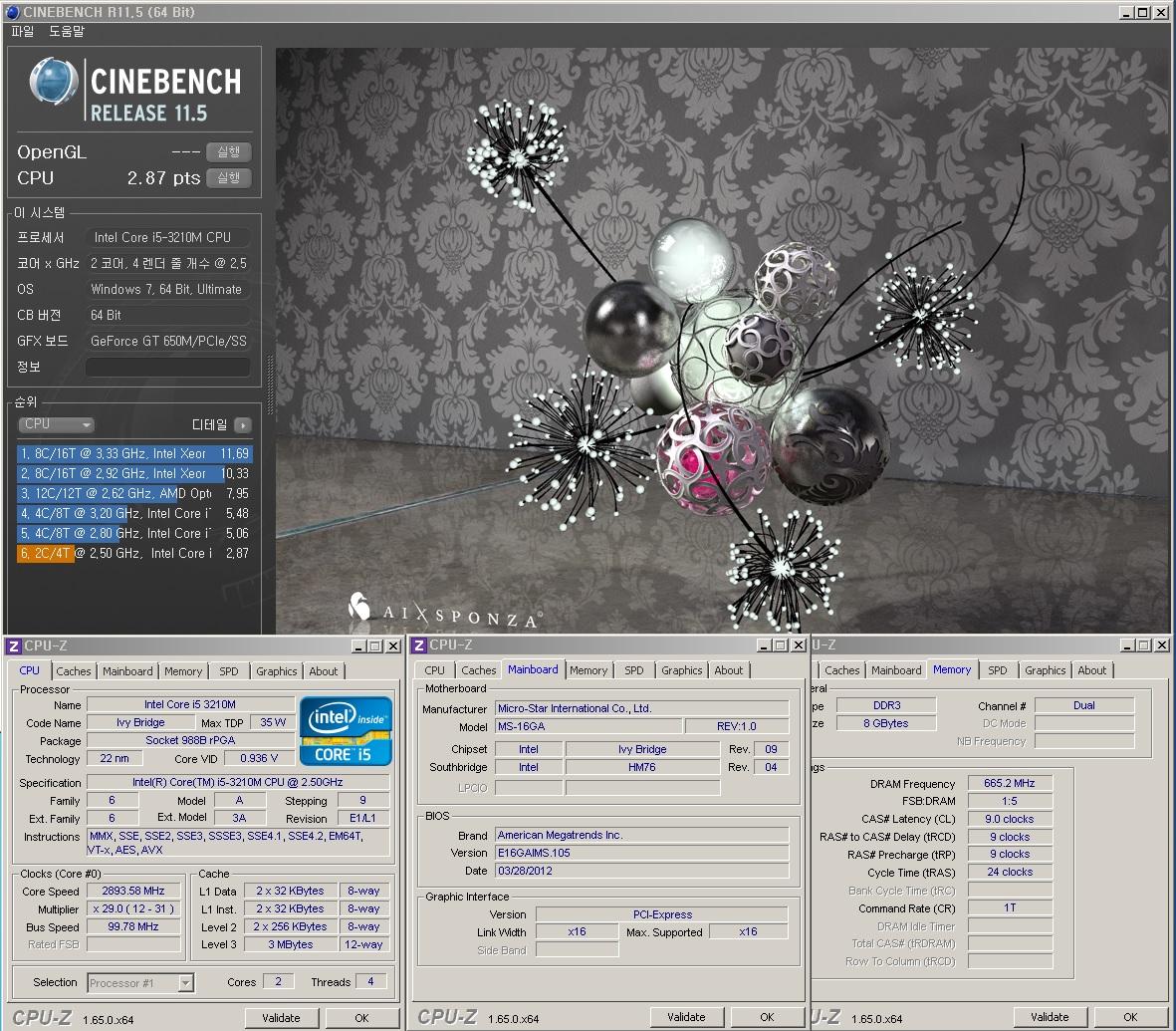
Task: Switch to Memory tab in middle CPU-Z
Action: [x=588, y=670]
